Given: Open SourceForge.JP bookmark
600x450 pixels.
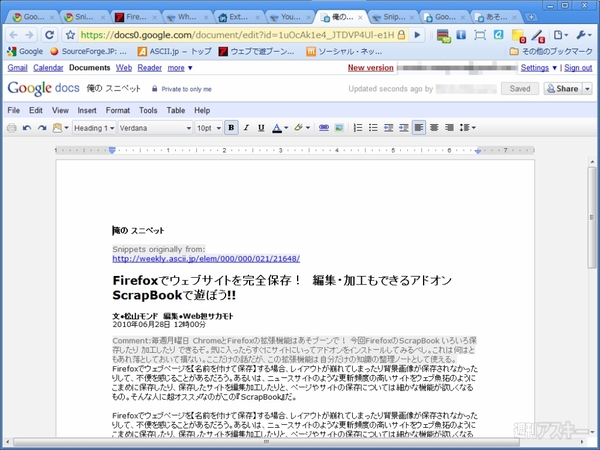Looking at the screenshot, I should point(88,51).
